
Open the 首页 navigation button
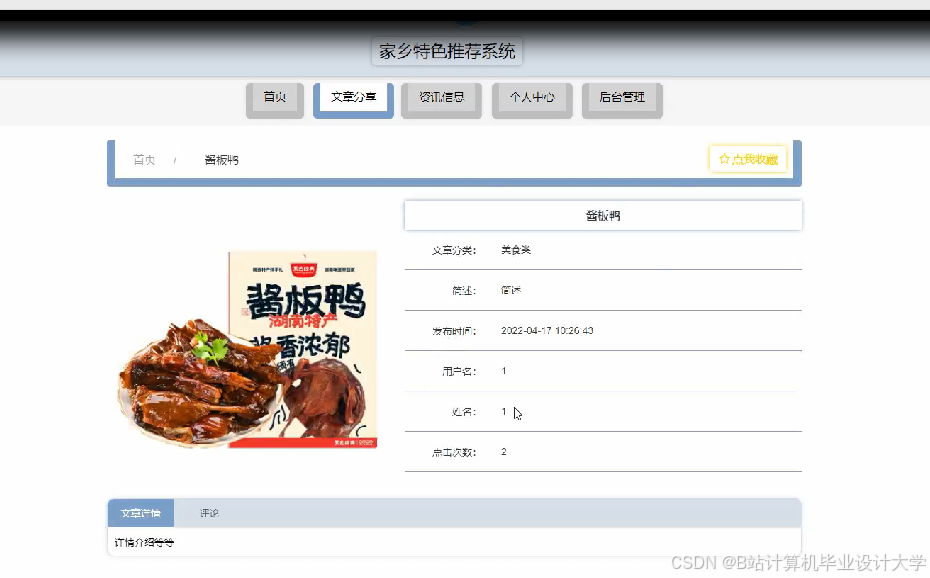coord(275,100)
